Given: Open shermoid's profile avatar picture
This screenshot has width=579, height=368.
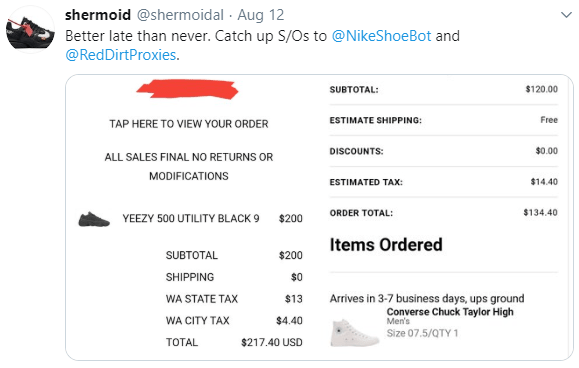Looking at the screenshot, I should (30, 30).
